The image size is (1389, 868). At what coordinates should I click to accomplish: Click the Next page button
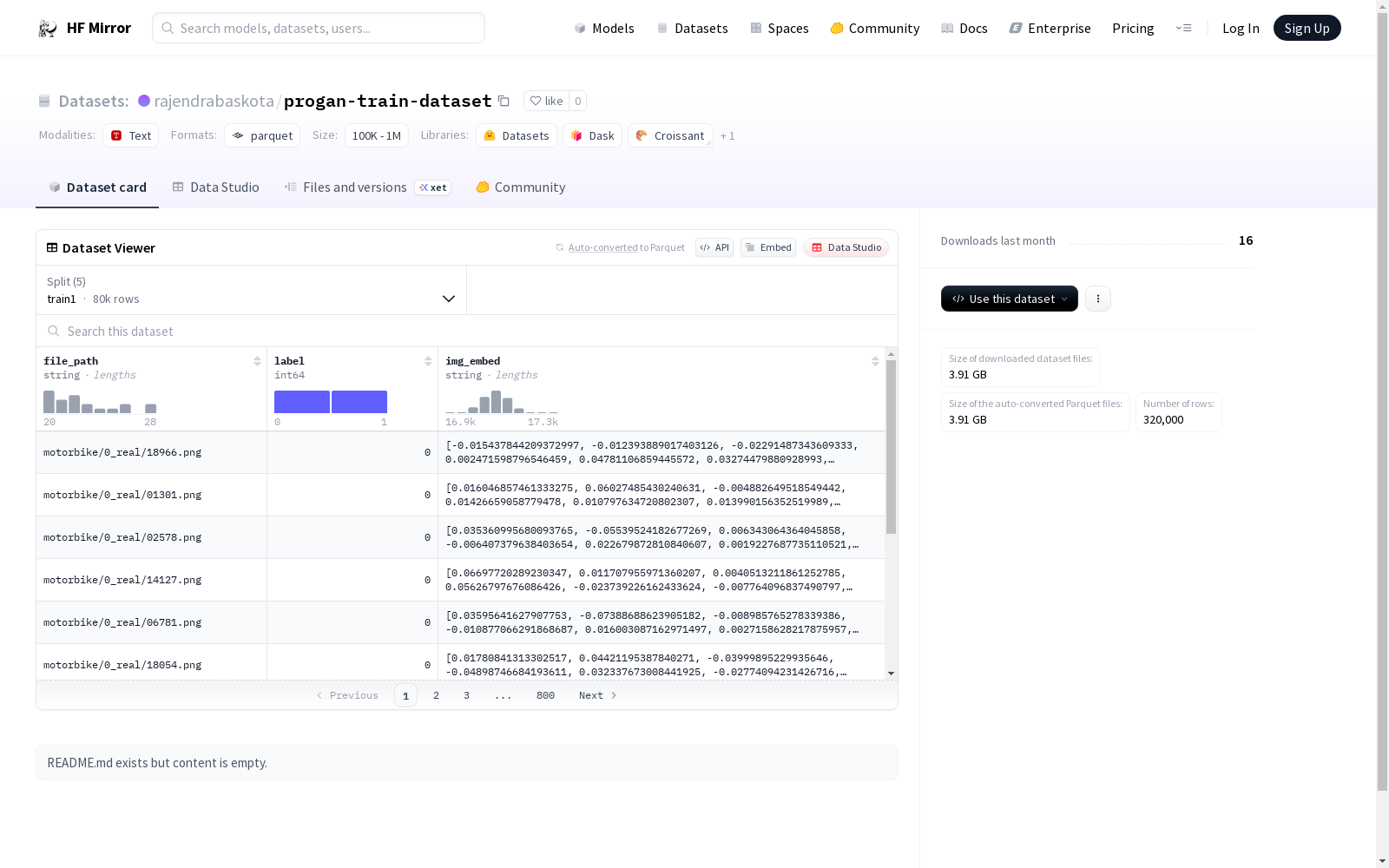pos(598,695)
